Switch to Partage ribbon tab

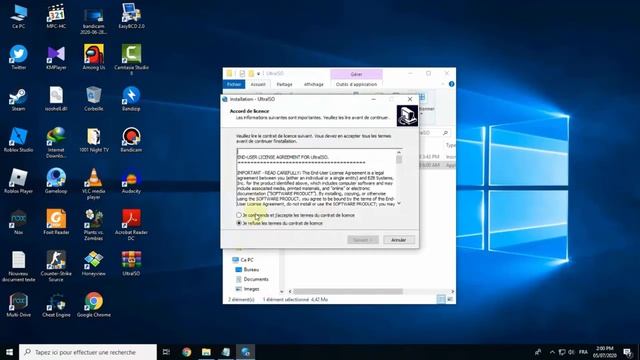coord(284,84)
